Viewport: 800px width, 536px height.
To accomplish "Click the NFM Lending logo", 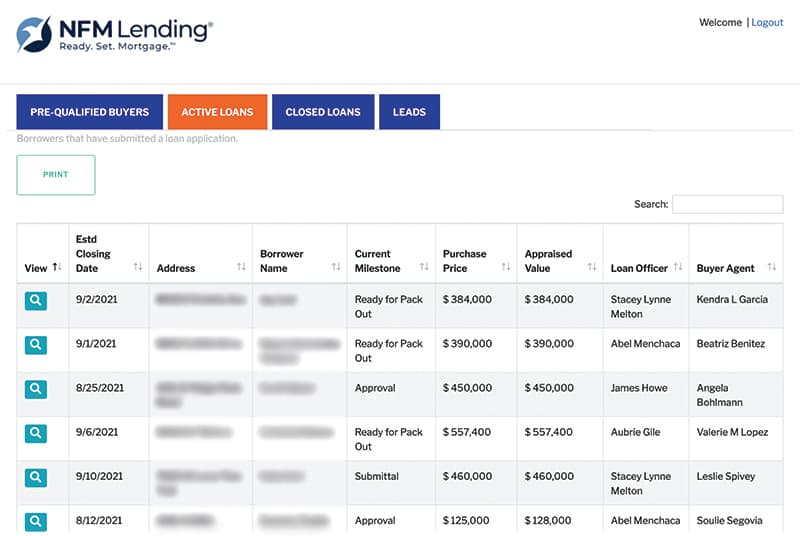I will [114, 34].
